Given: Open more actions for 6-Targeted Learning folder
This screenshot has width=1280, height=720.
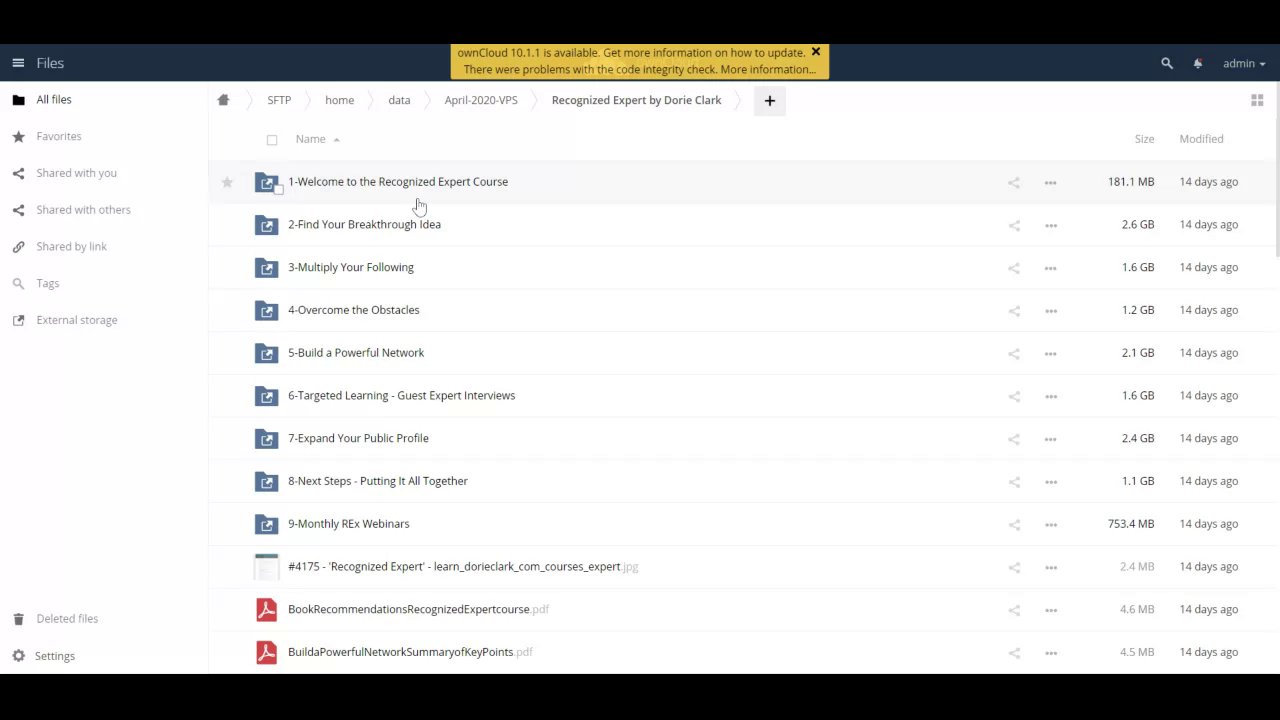Looking at the screenshot, I should click(1050, 396).
